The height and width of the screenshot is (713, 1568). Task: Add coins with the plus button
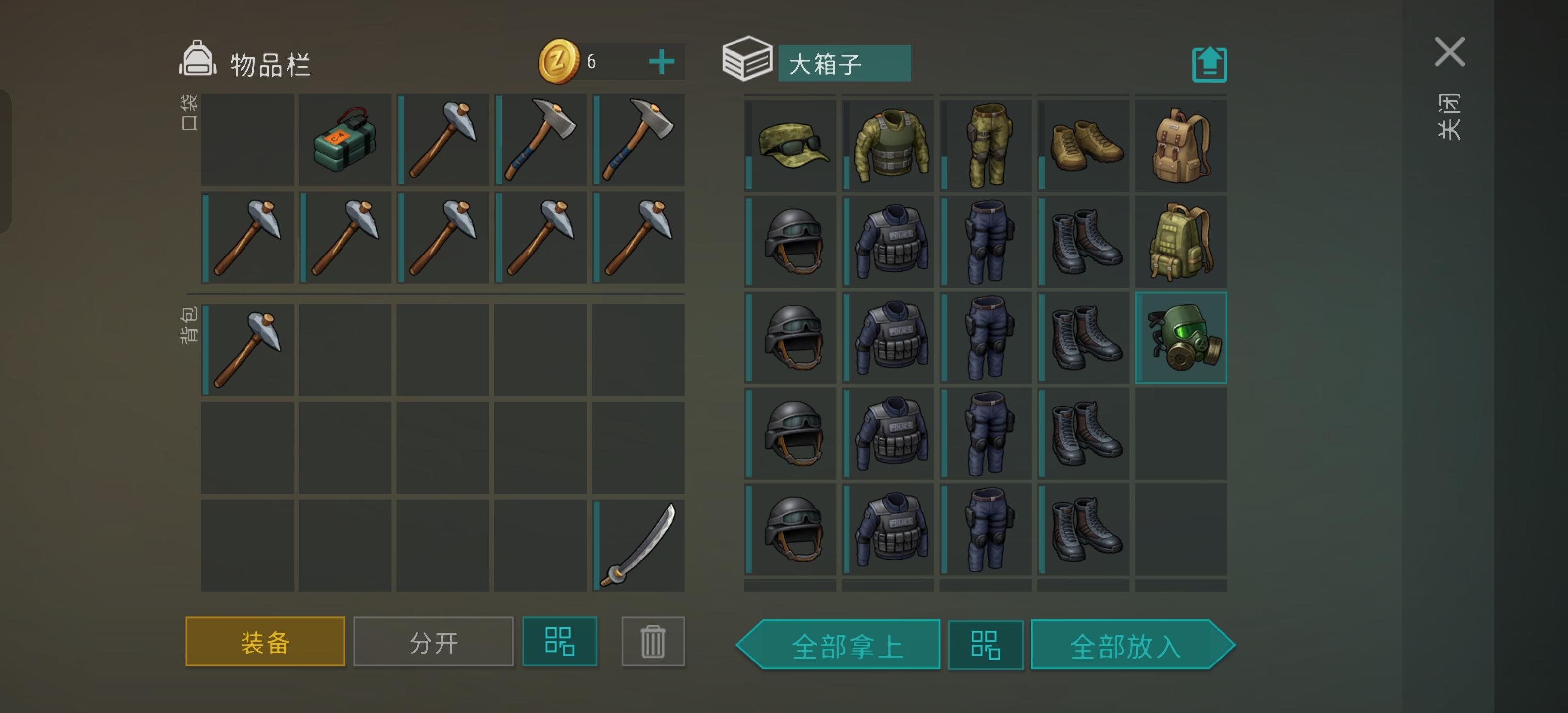pos(662,61)
